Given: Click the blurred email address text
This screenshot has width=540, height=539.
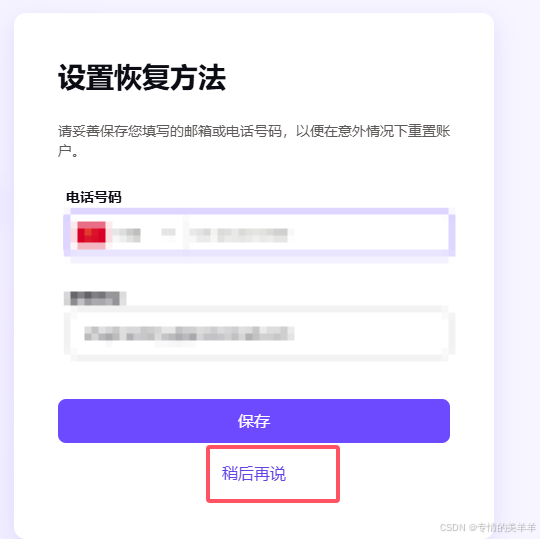Looking at the screenshot, I should 189,333.
